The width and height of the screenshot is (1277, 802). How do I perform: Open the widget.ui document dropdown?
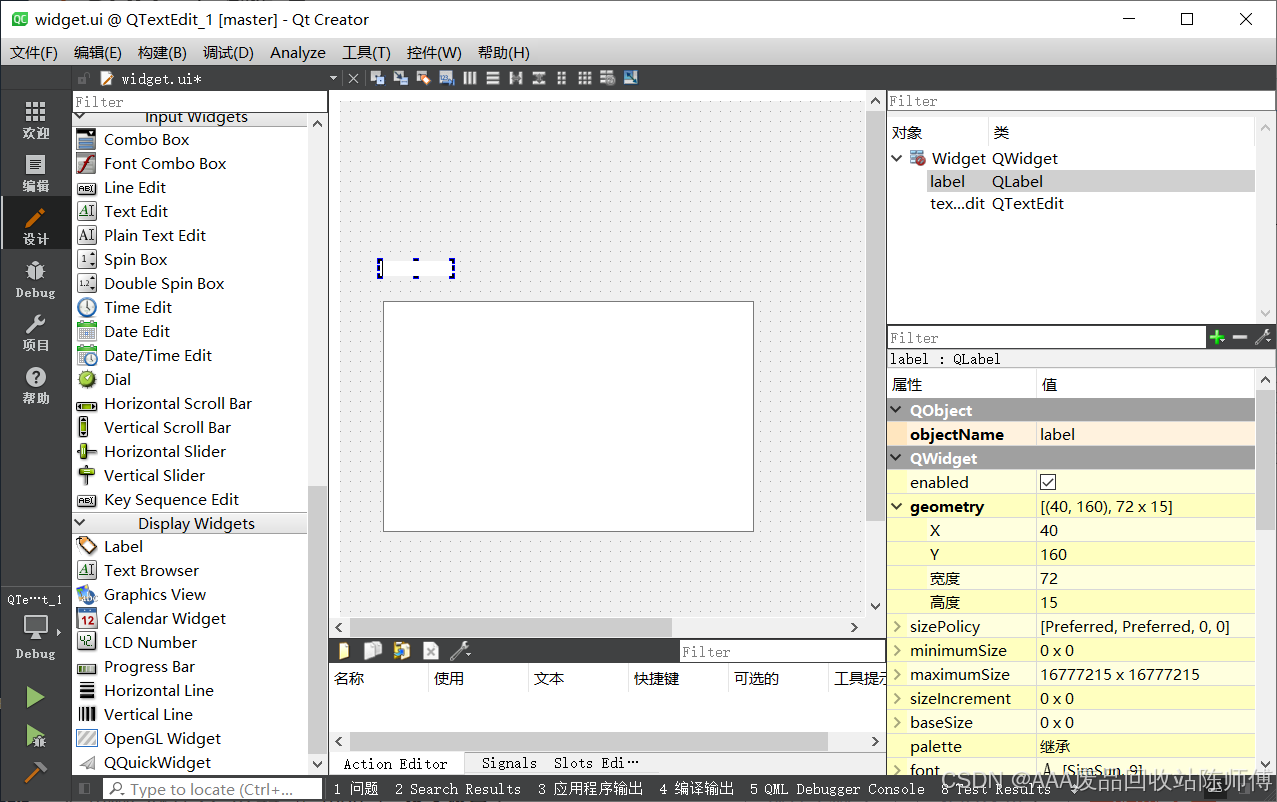click(x=333, y=78)
